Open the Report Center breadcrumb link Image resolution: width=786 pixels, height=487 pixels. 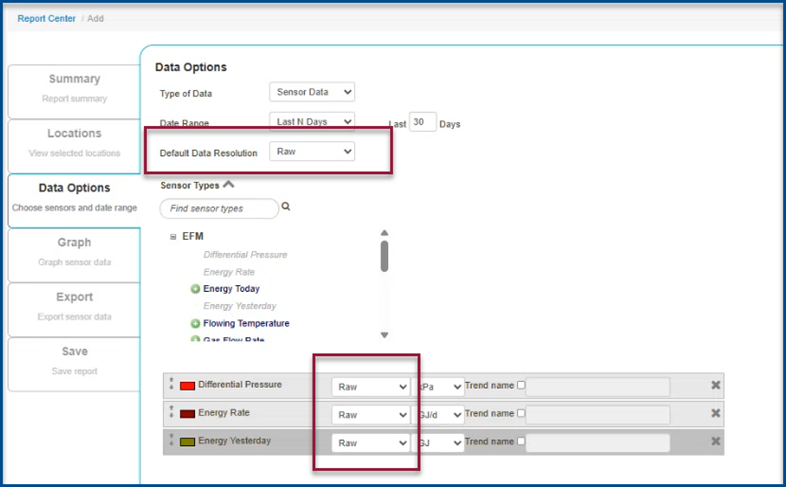47,19
